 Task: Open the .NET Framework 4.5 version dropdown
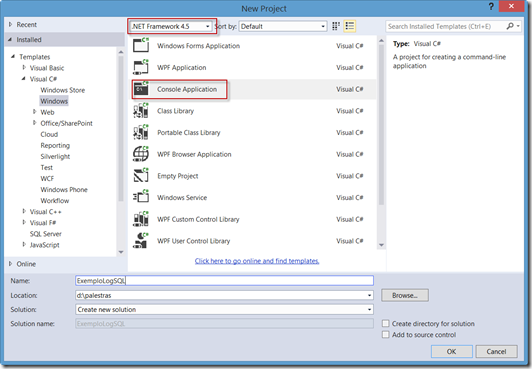coord(208,26)
